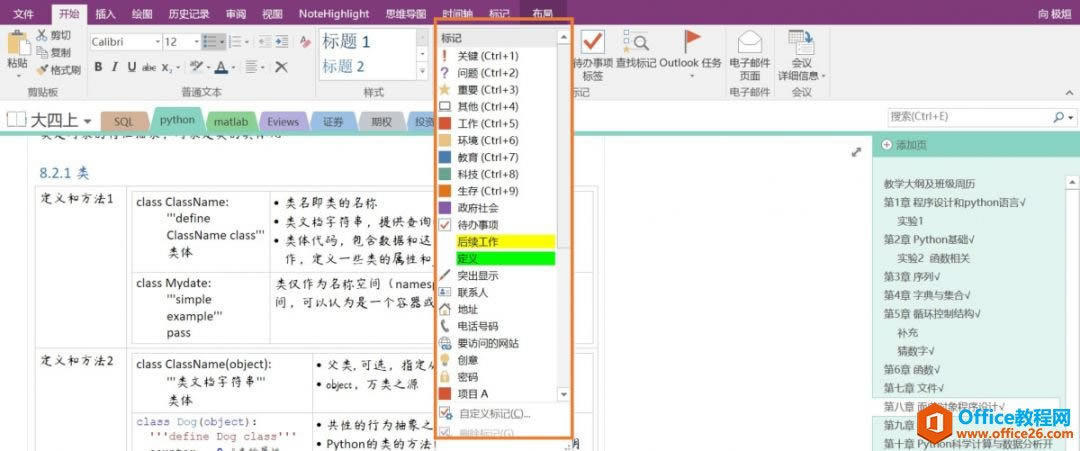The image size is (1080, 451).
Task: Select the 突出显示 pen tag
Action: coord(497,275)
